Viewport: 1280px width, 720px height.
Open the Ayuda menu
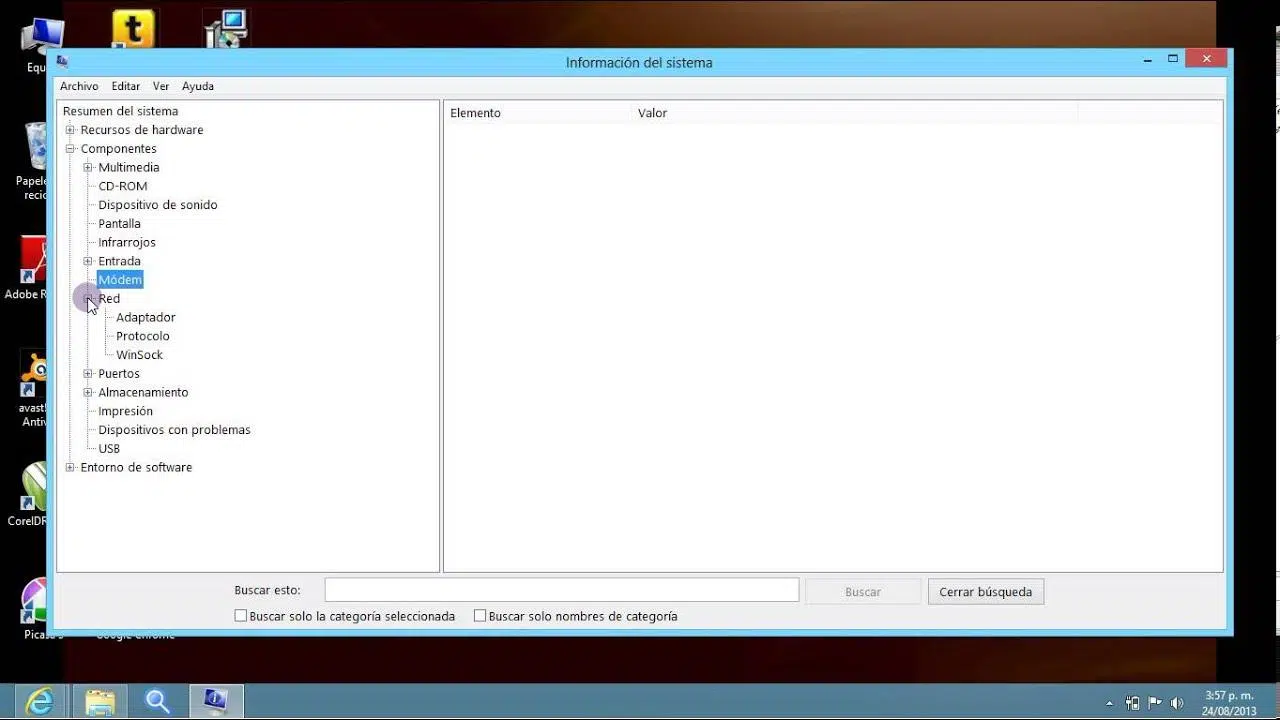(x=198, y=86)
